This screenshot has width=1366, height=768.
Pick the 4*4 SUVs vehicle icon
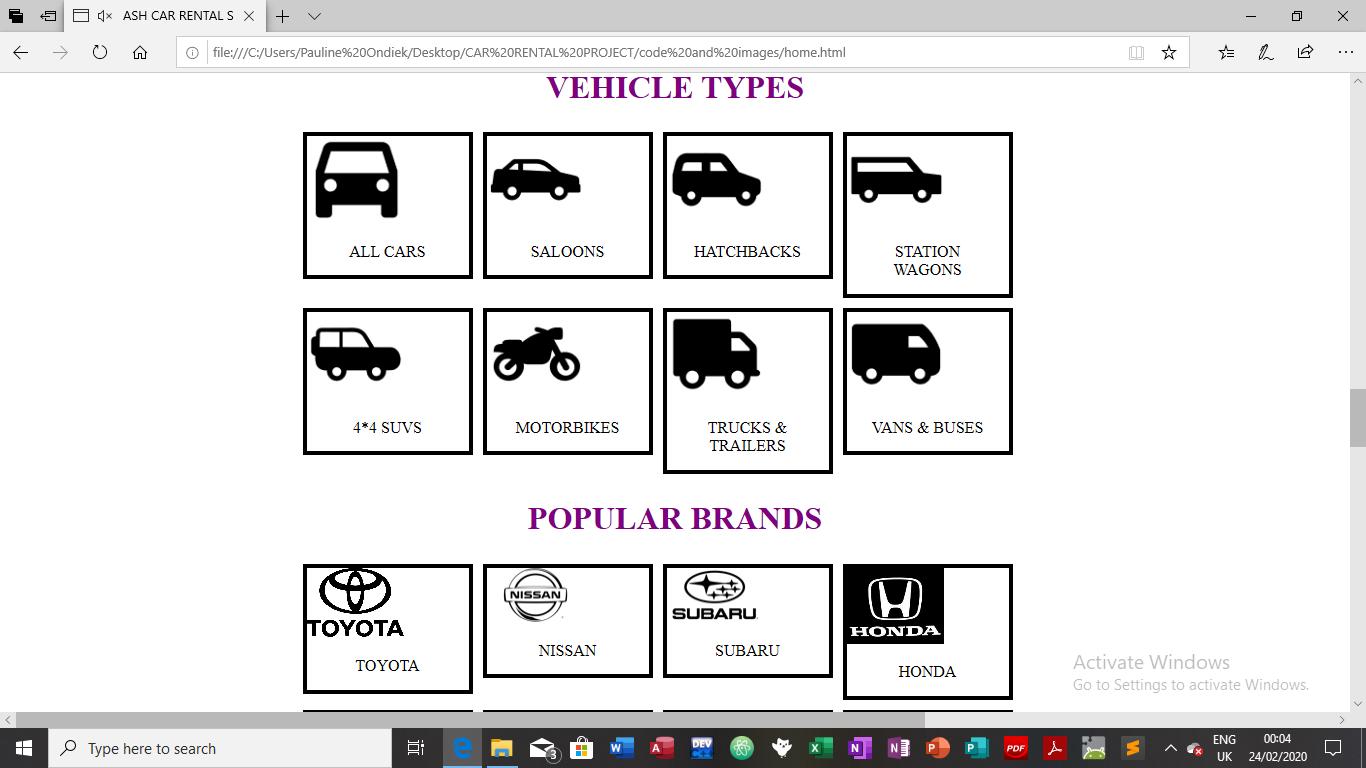click(x=356, y=355)
